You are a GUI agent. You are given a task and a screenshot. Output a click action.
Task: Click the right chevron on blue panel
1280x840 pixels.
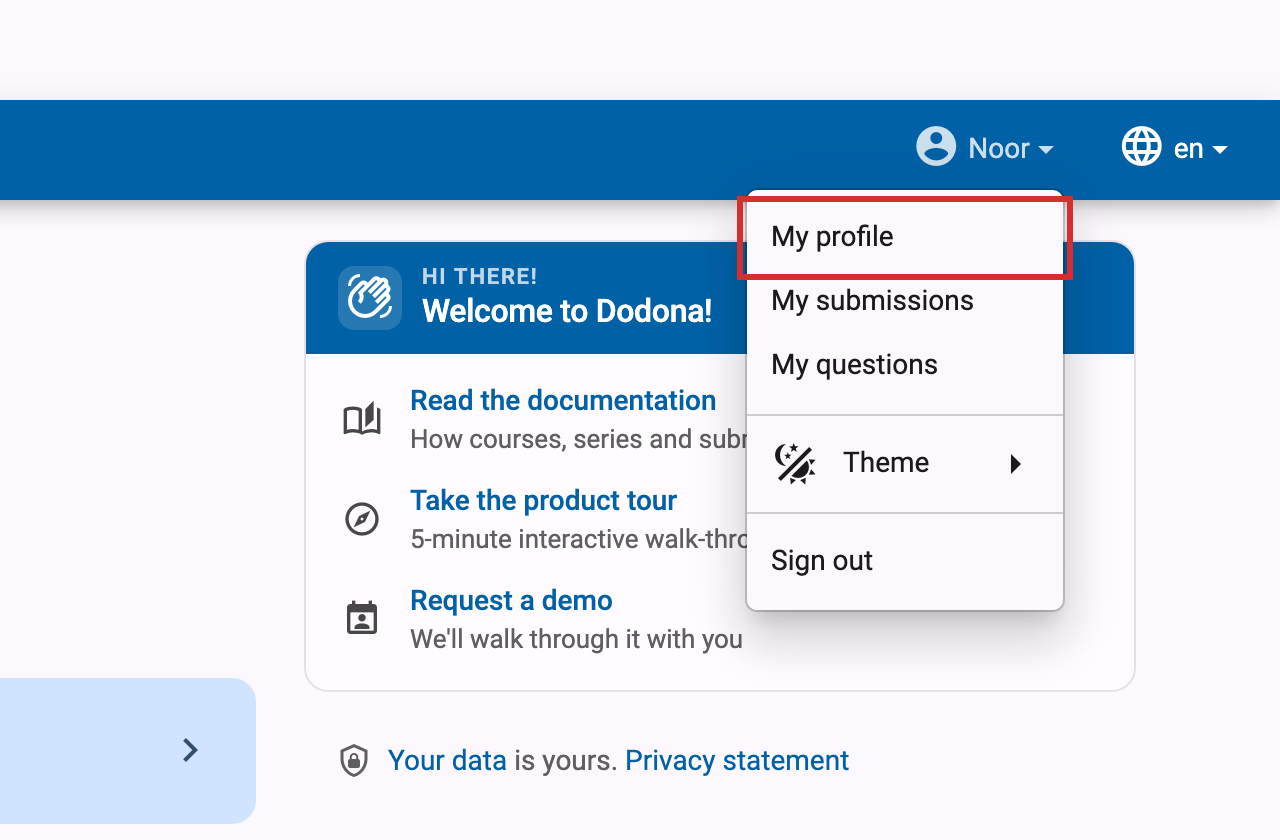[x=190, y=750]
